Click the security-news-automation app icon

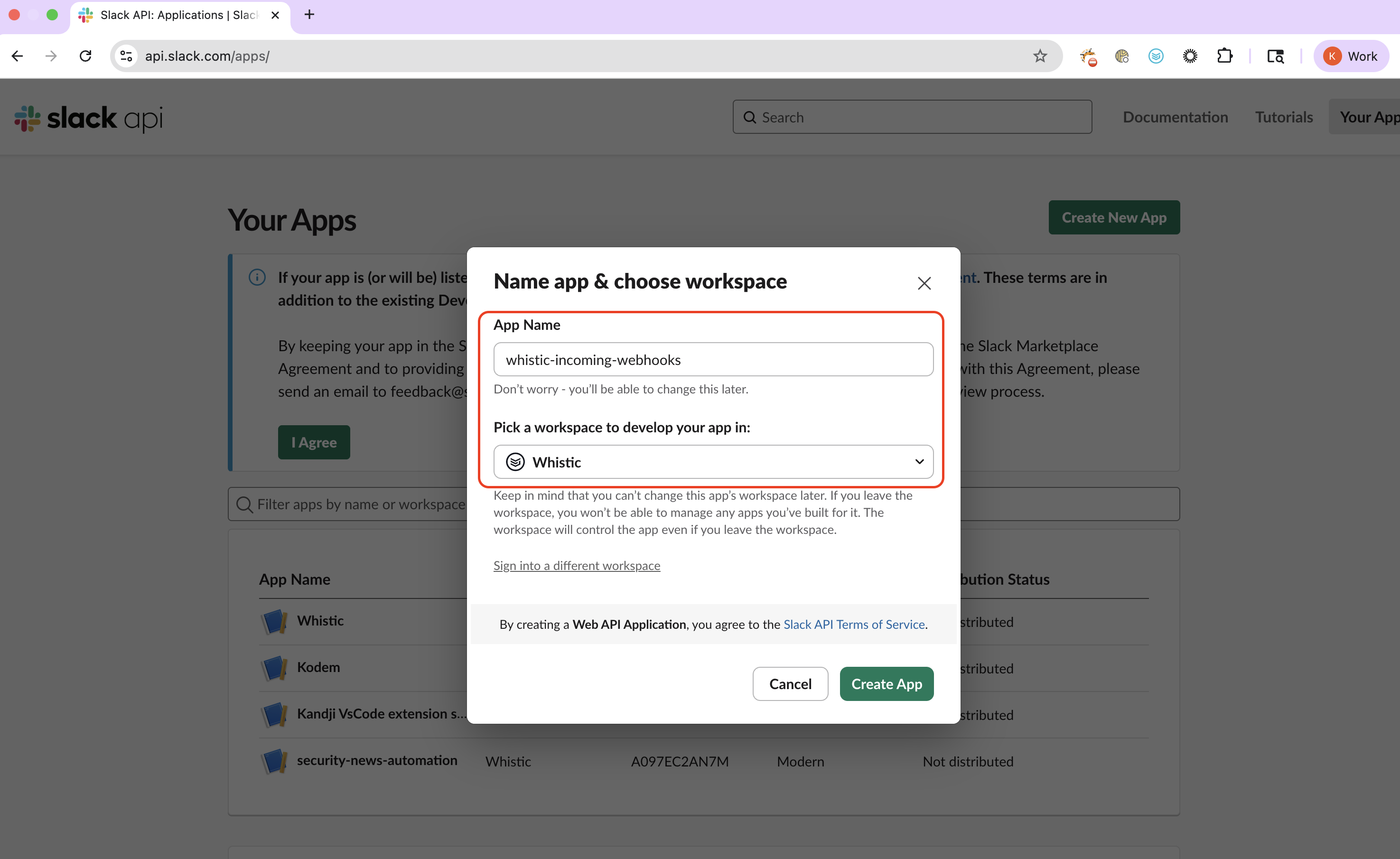click(274, 761)
